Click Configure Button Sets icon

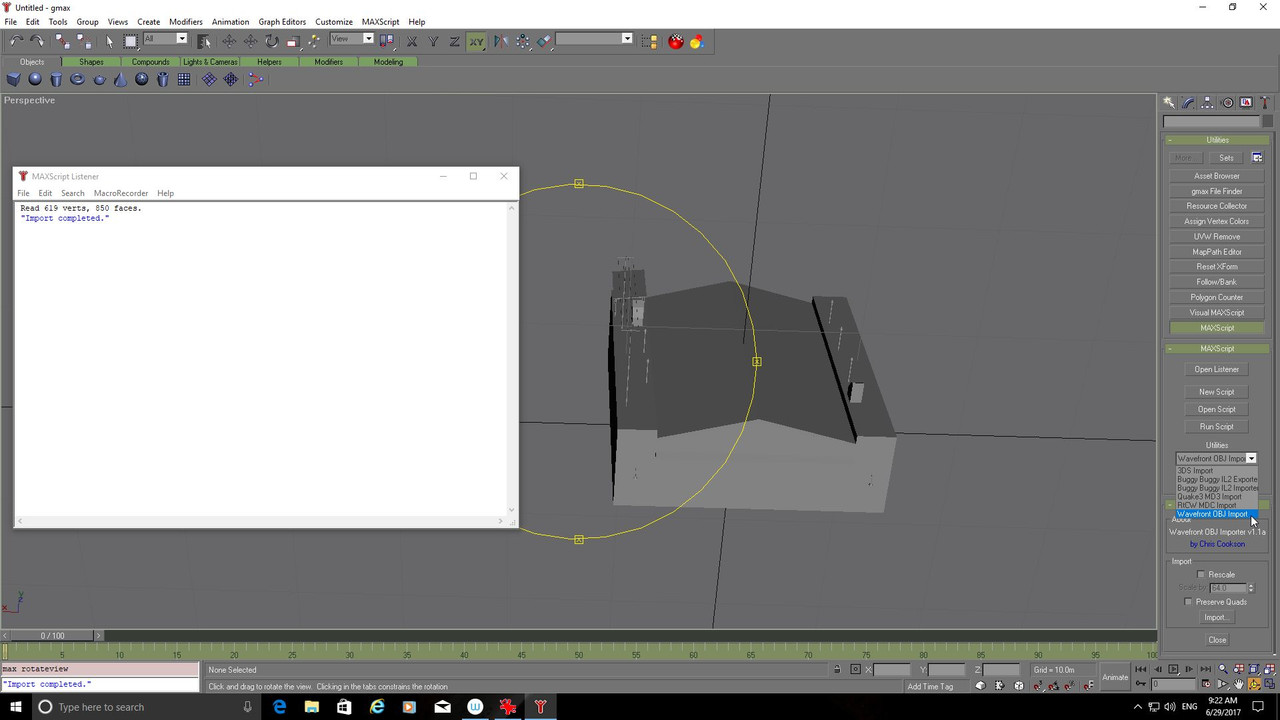coord(1257,157)
